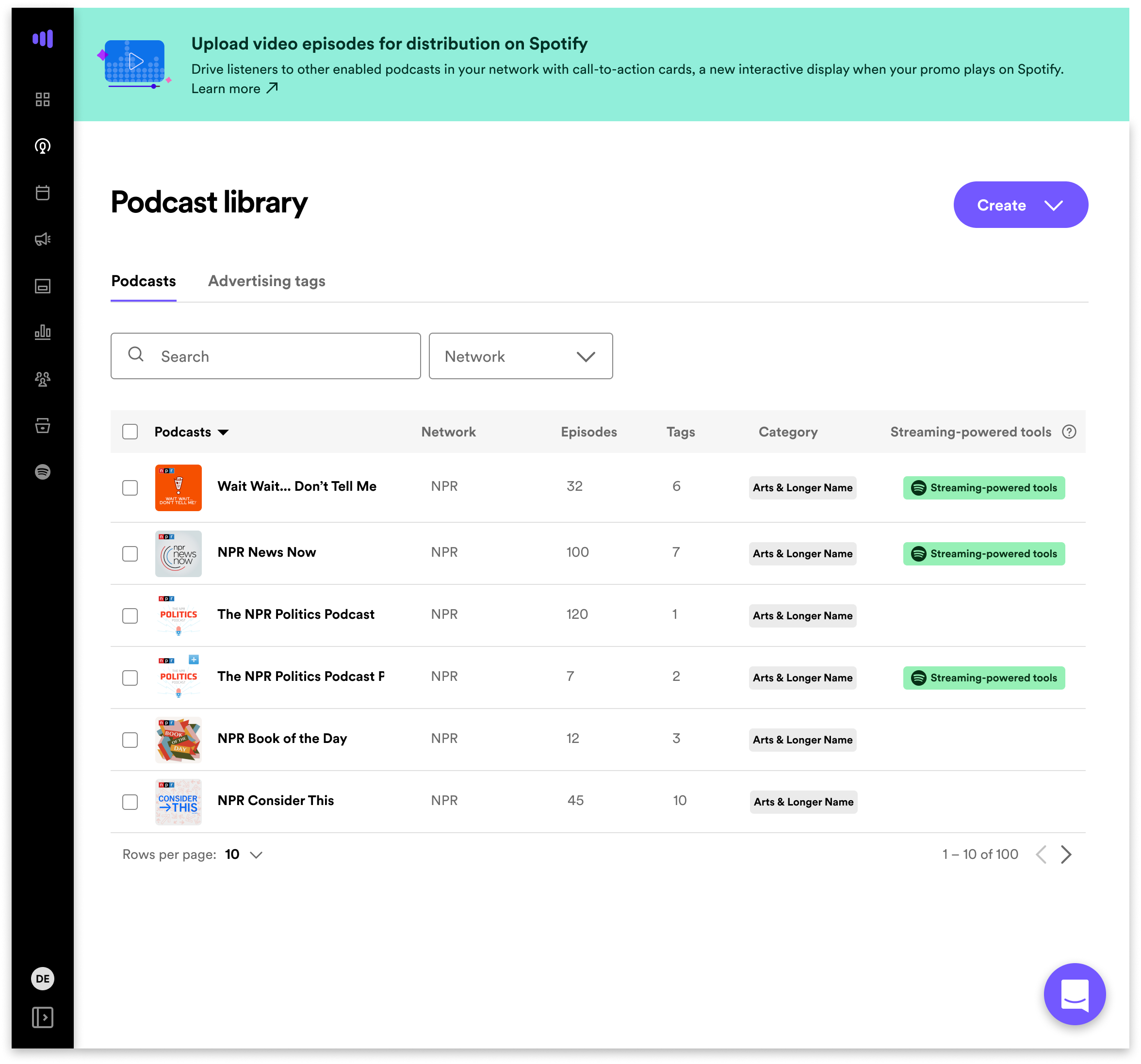This screenshot has height=1064, width=1141.
Task: Open the dashboard grid icon in sidebar
Action: click(43, 99)
